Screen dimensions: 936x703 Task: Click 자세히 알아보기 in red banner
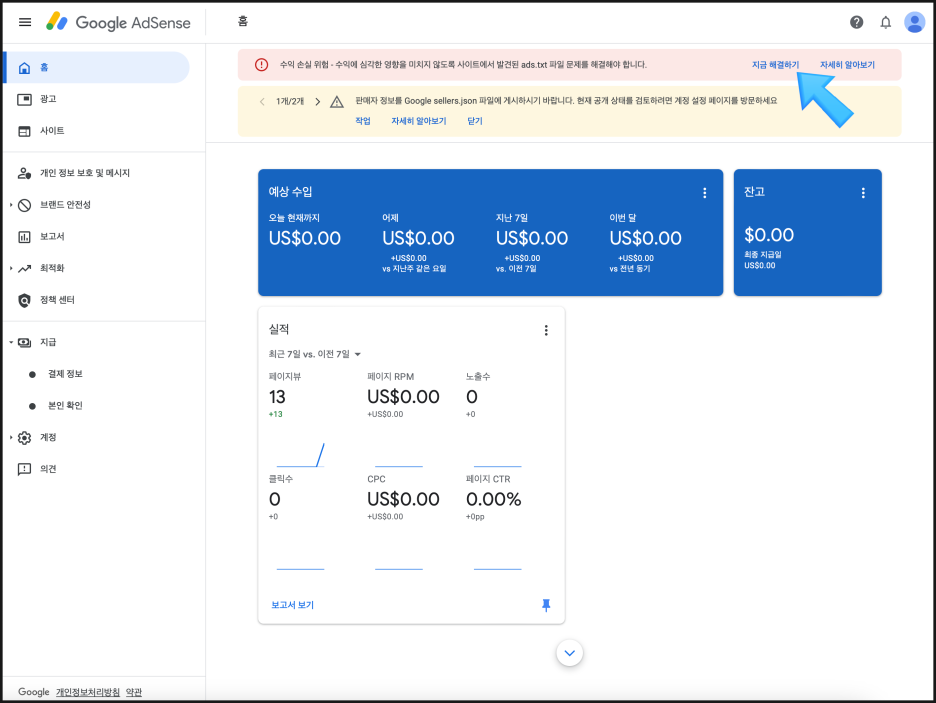[847, 64]
